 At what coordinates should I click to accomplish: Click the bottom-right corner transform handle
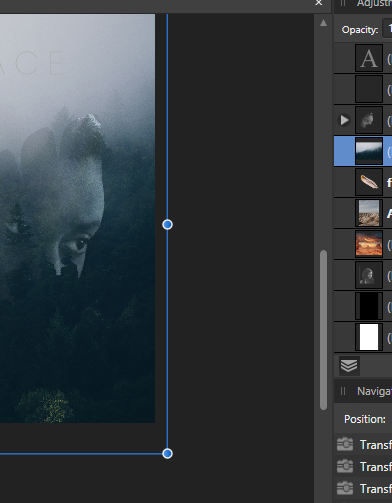(167, 454)
